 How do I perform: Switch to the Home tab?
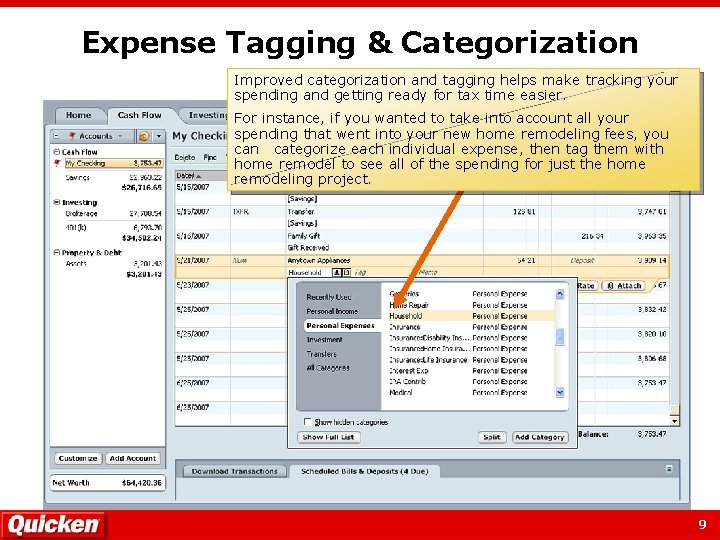click(x=79, y=115)
